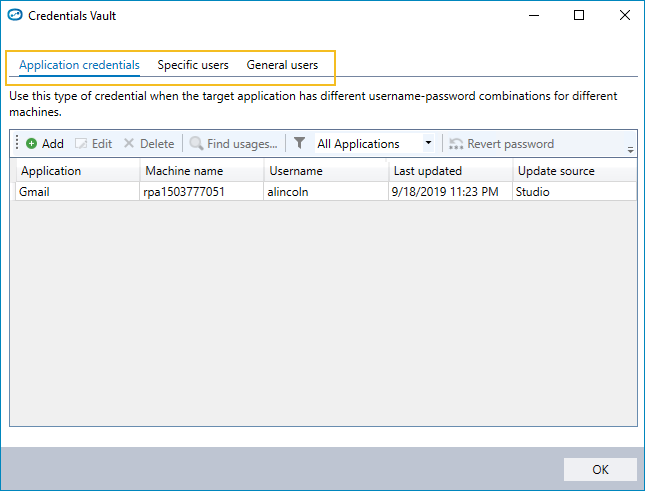The image size is (645, 491).
Task: Sort by the Machine name column header
Action: 202,171
